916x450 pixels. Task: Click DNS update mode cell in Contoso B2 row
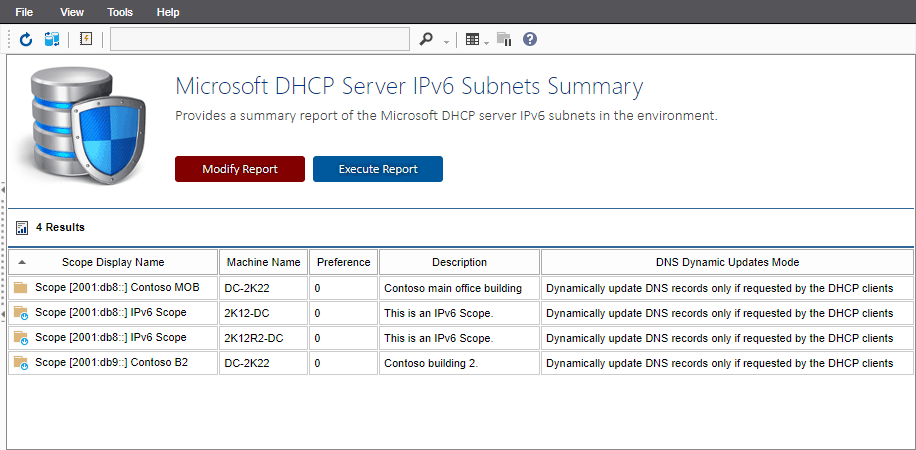tap(727, 364)
